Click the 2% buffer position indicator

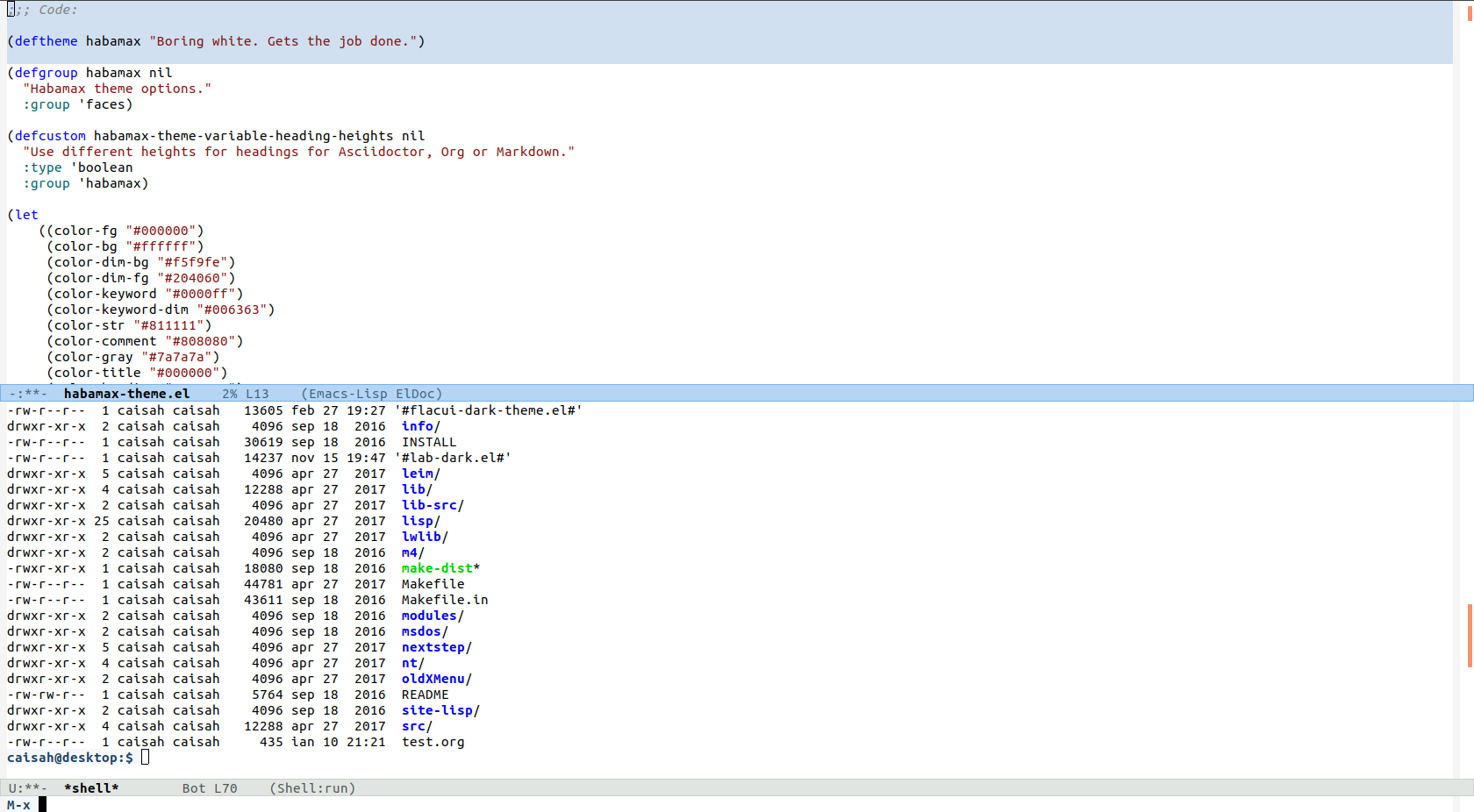[x=230, y=394]
